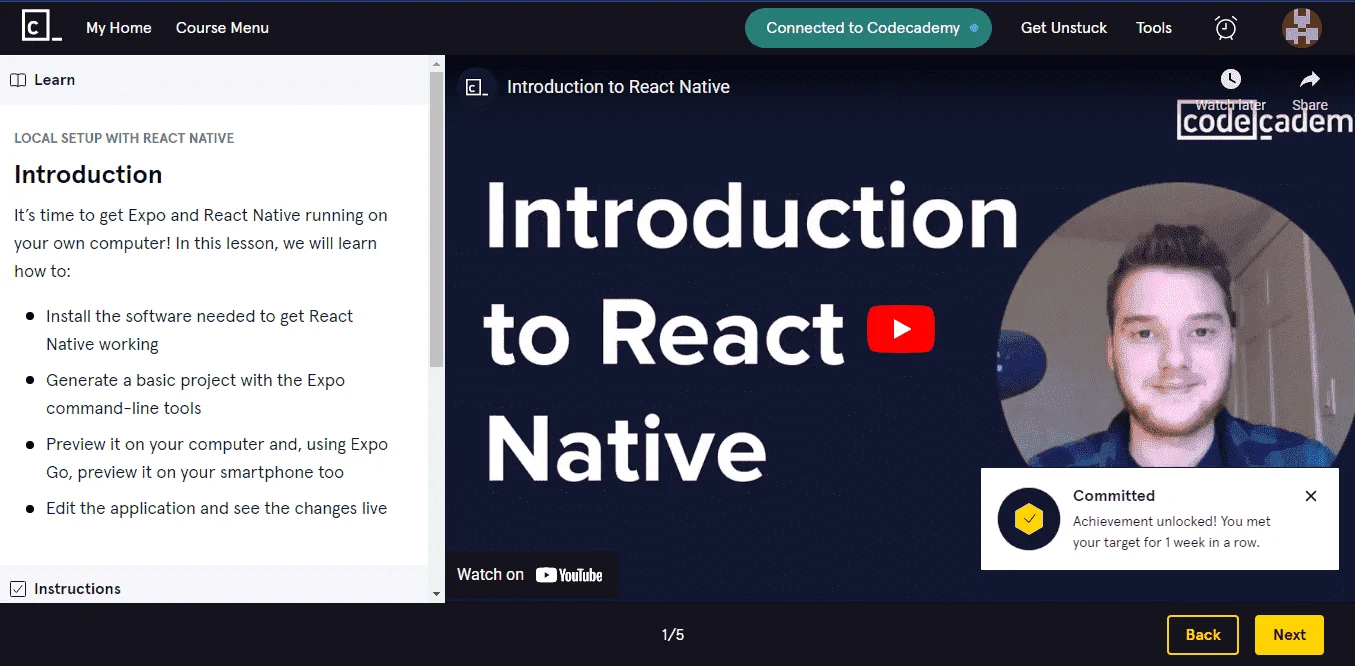Open the user profile avatar
The width and height of the screenshot is (1355, 666).
[1302, 28]
